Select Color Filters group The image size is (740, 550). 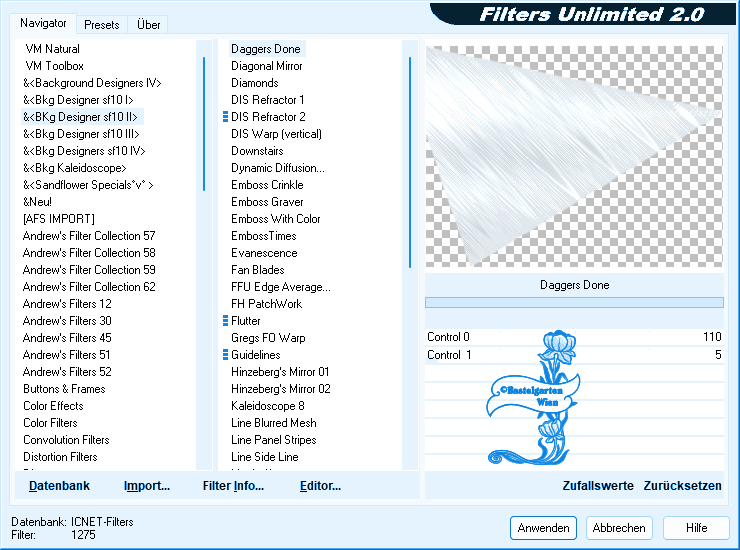[50, 423]
